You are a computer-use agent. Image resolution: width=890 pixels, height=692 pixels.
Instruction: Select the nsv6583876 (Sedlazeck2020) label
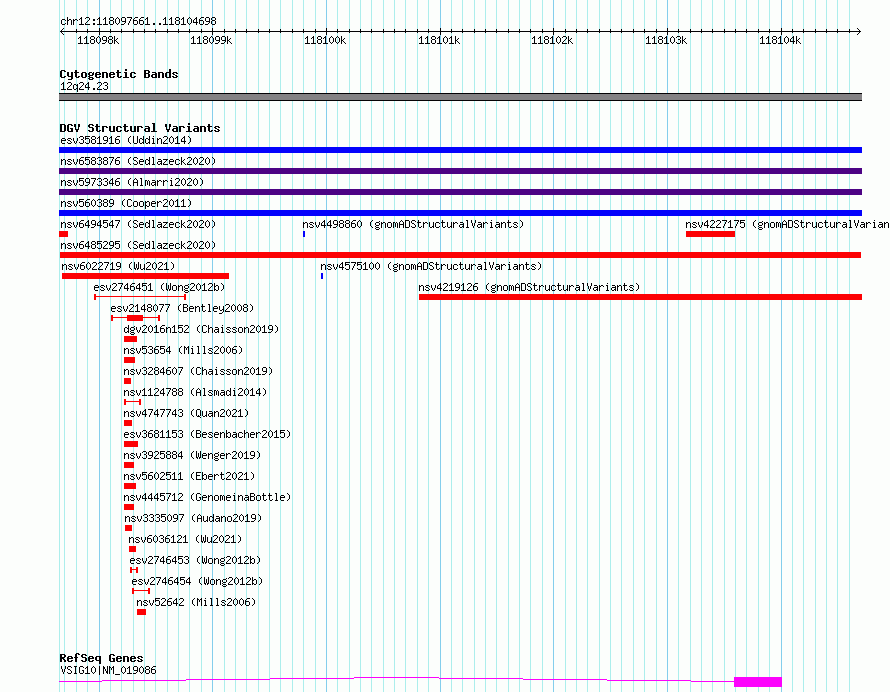coord(138,161)
